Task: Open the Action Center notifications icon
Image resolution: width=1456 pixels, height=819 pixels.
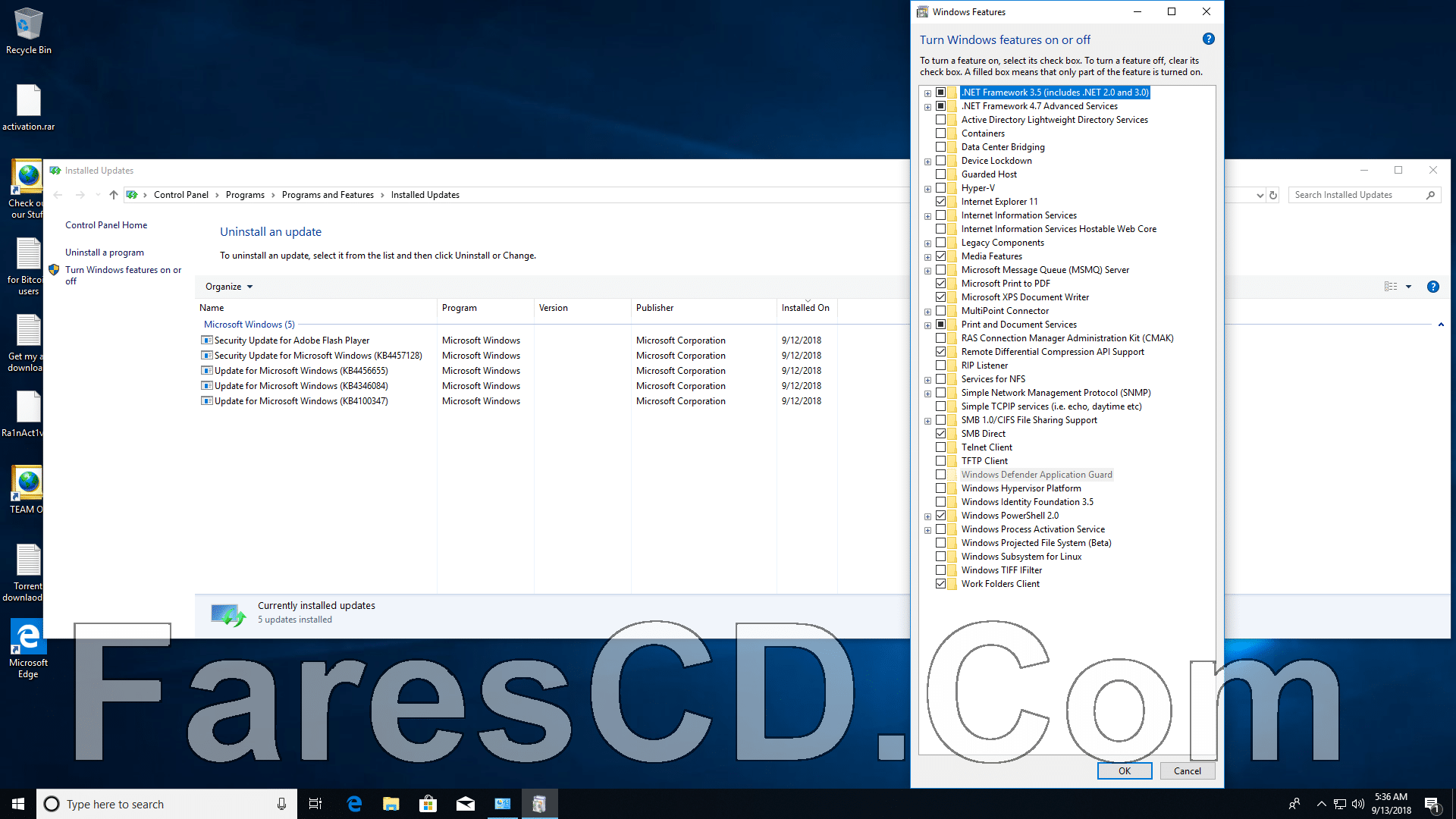Action: tap(1432, 804)
